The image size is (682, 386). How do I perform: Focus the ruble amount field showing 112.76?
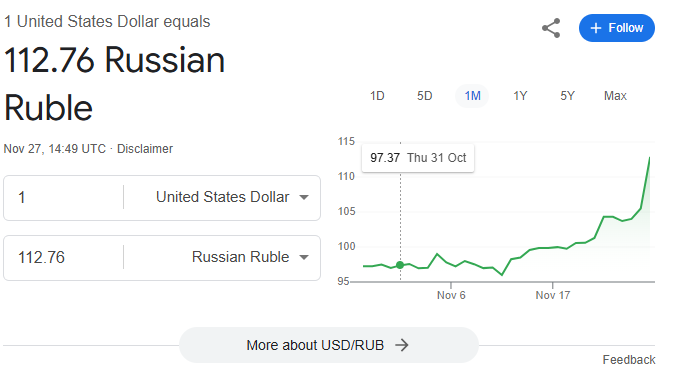(64, 258)
